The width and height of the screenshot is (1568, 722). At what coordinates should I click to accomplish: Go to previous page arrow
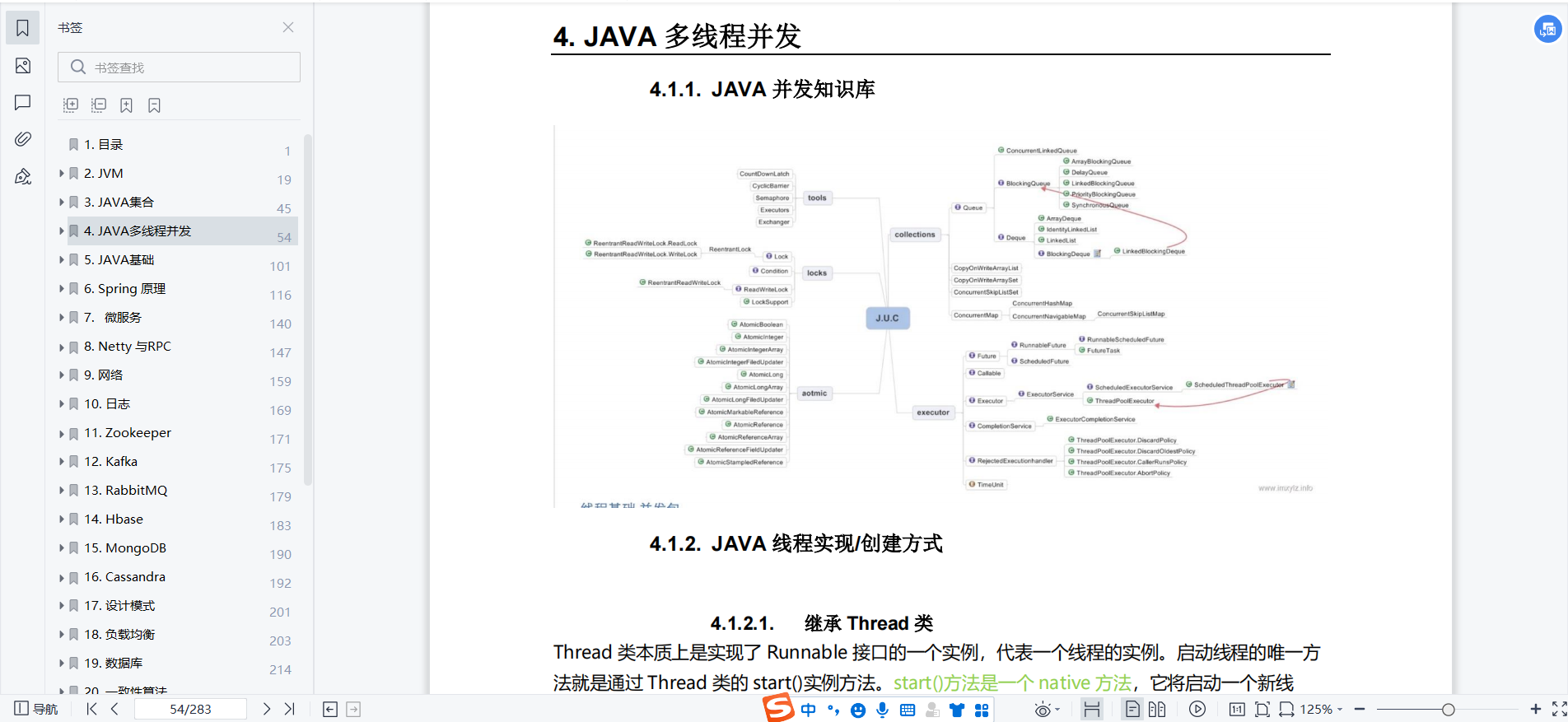pos(114,709)
